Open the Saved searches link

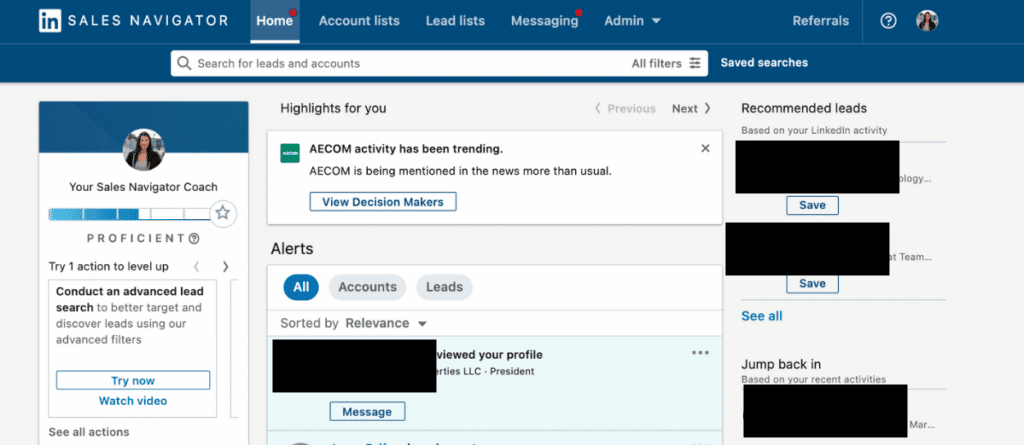[764, 63]
